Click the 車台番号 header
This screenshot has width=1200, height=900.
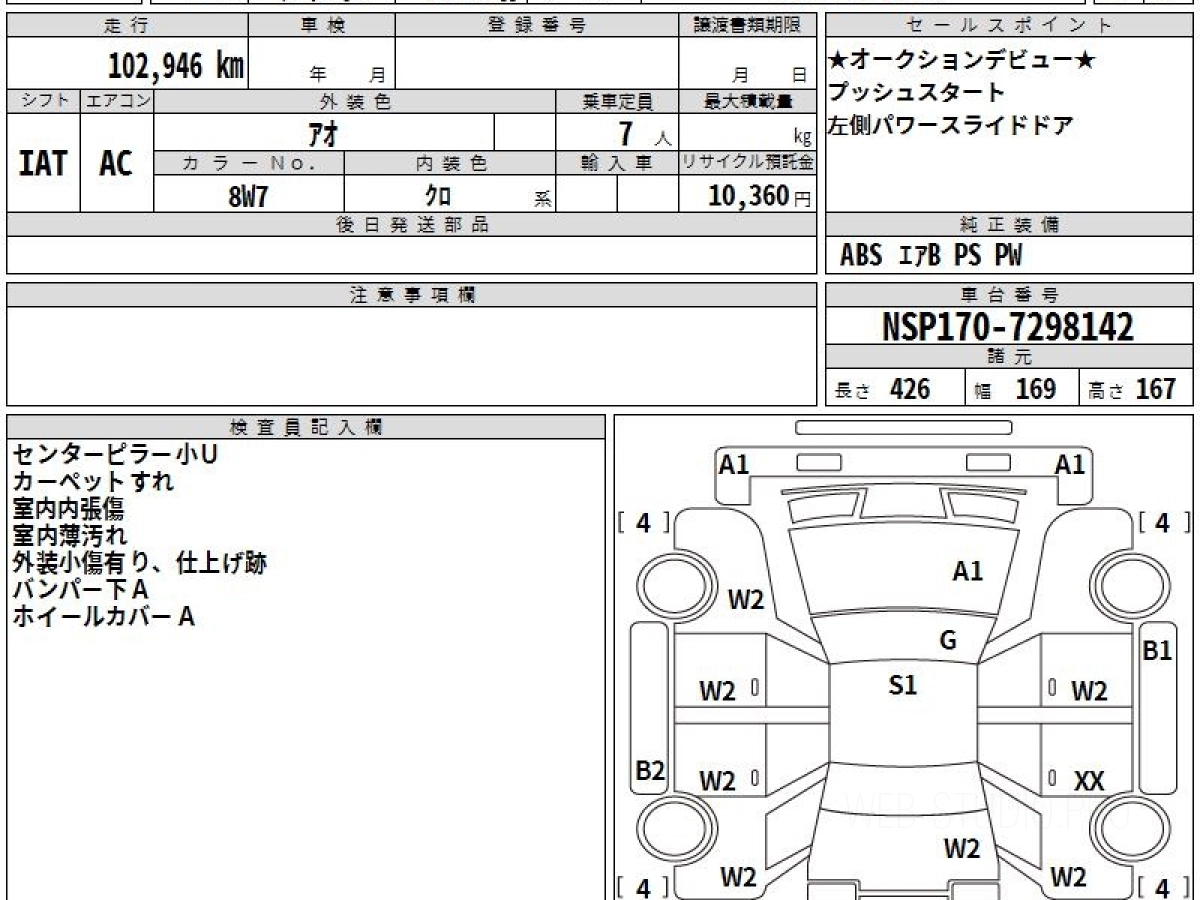[x=1009, y=294]
